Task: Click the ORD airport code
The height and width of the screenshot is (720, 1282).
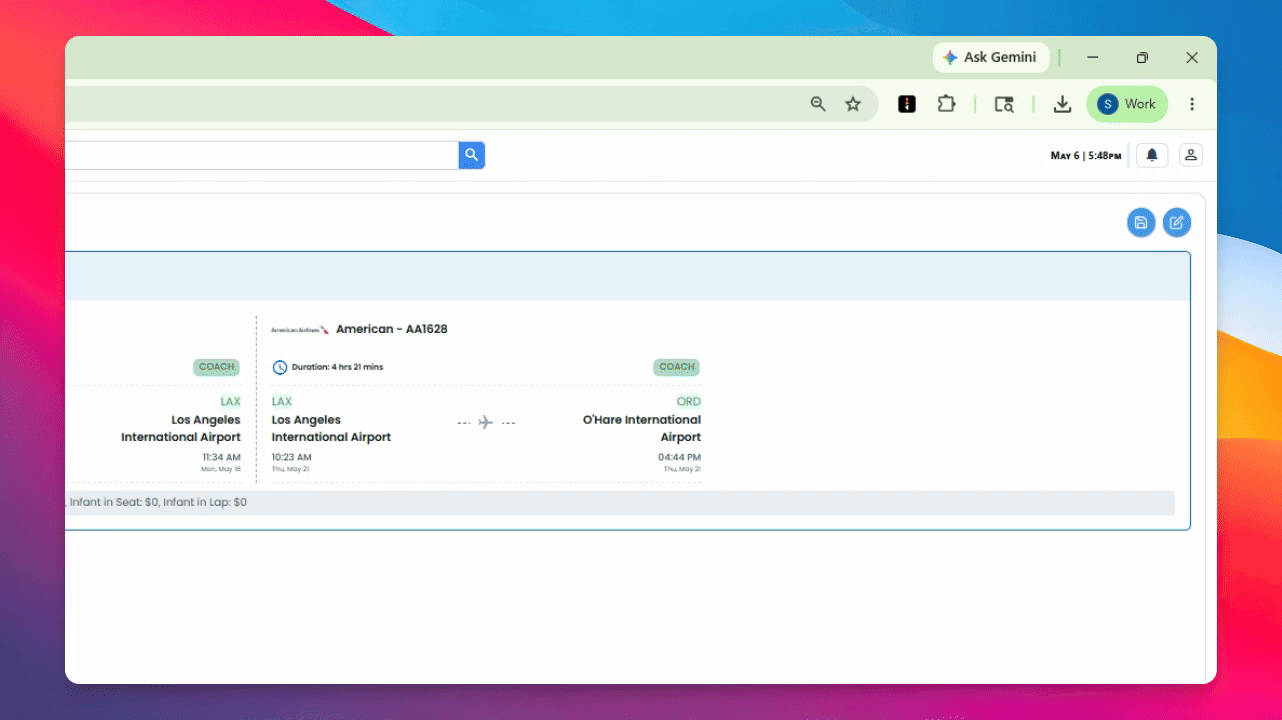Action: (x=688, y=402)
